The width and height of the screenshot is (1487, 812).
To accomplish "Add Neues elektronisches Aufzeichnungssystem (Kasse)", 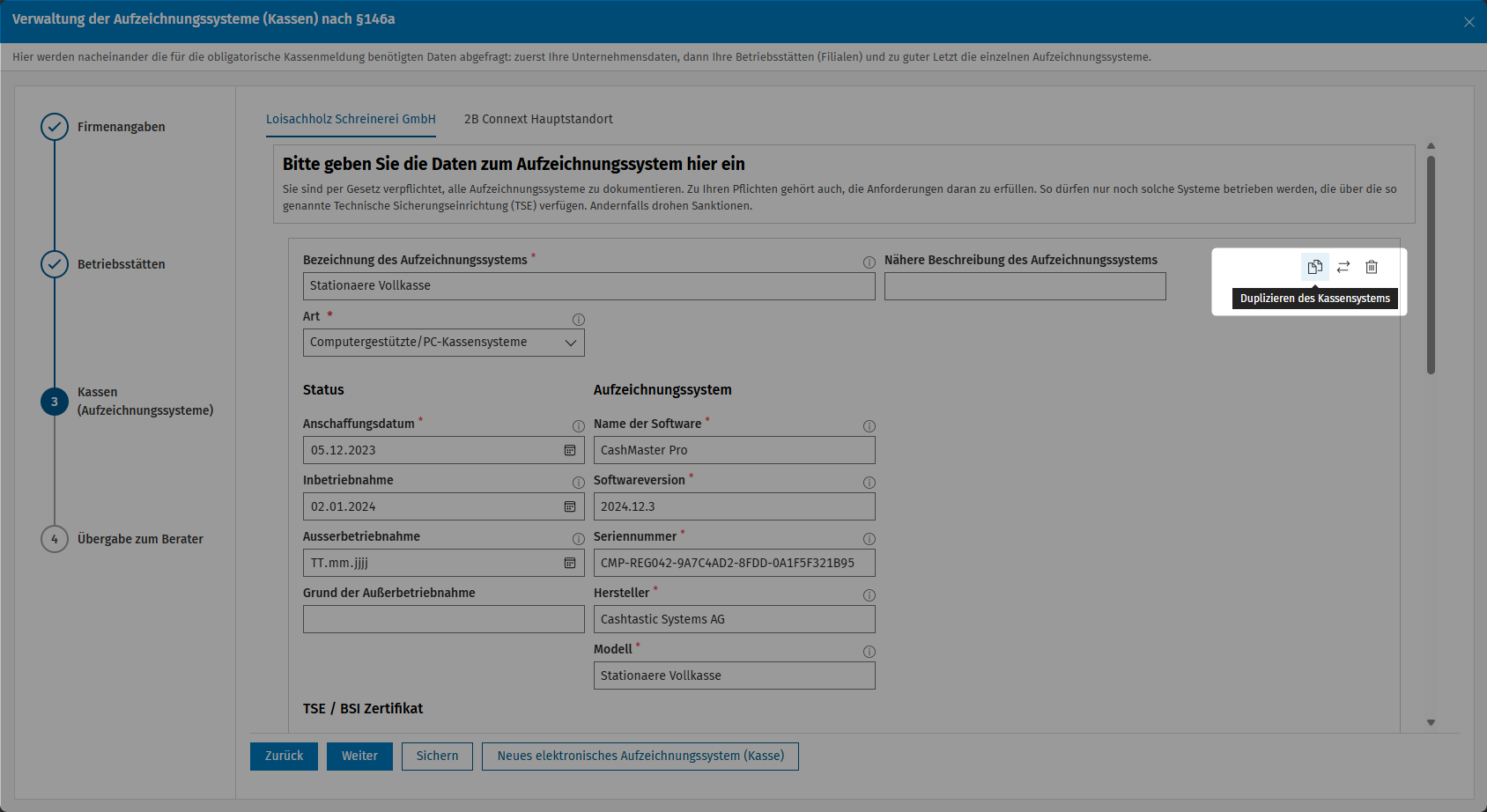I will click(640, 757).
